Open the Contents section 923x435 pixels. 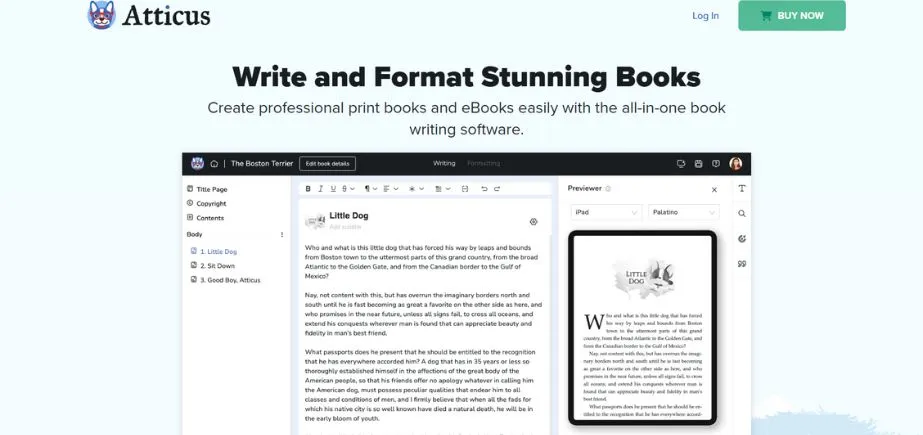click(205, 218)
